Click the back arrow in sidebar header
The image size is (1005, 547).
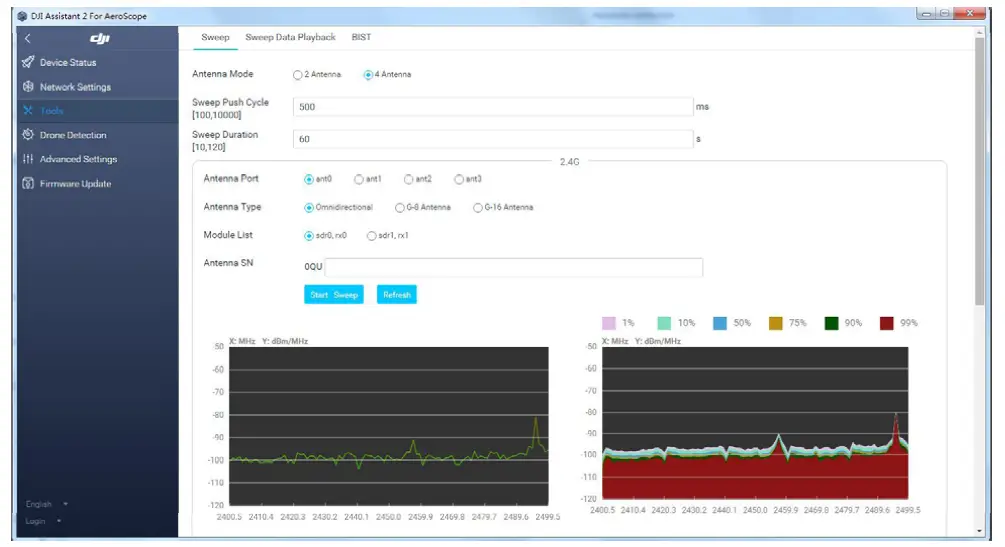tap(28, 38)
